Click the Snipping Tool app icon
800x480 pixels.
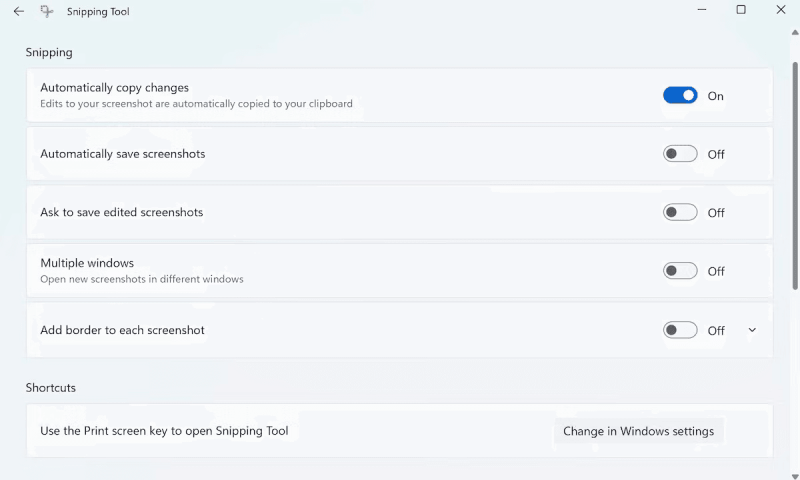[x=47, y=11]
